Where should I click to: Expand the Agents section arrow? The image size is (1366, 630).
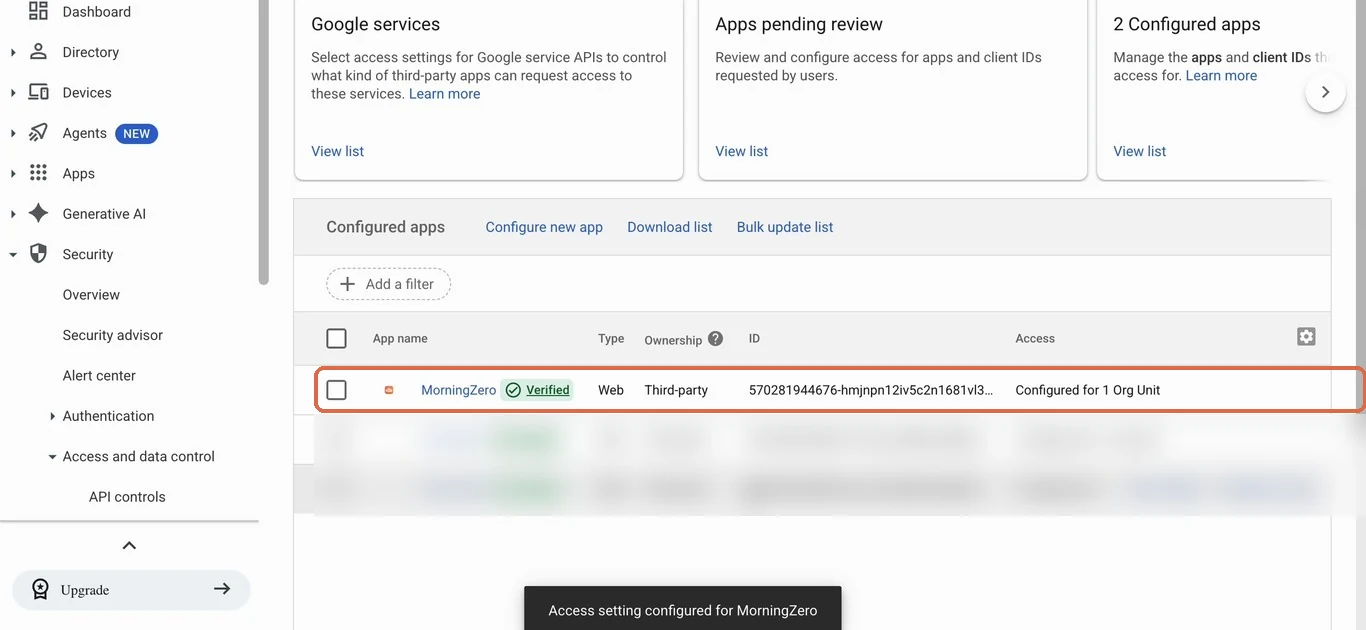(13, 133)
